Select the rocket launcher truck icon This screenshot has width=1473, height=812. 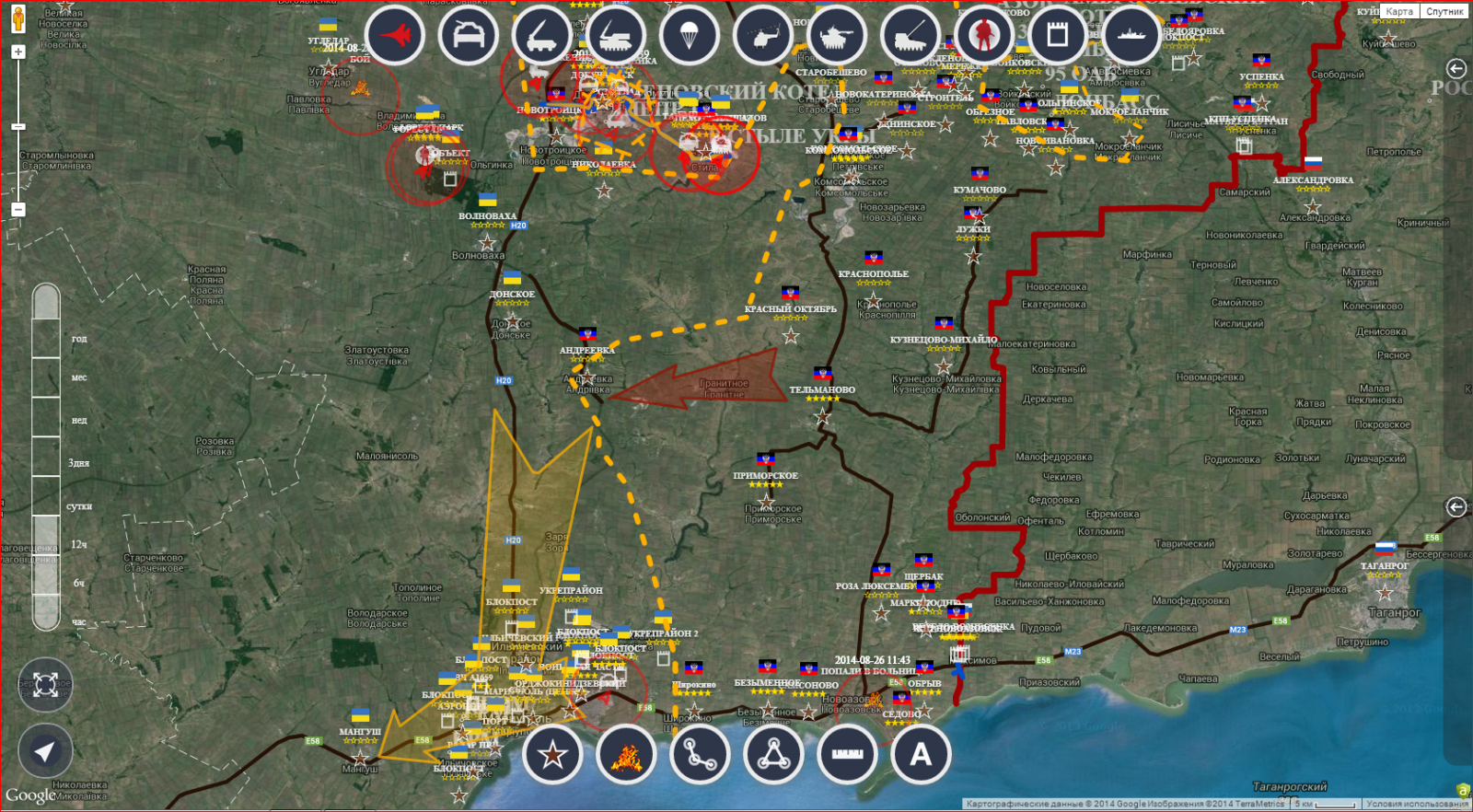[x=615, y=35]
